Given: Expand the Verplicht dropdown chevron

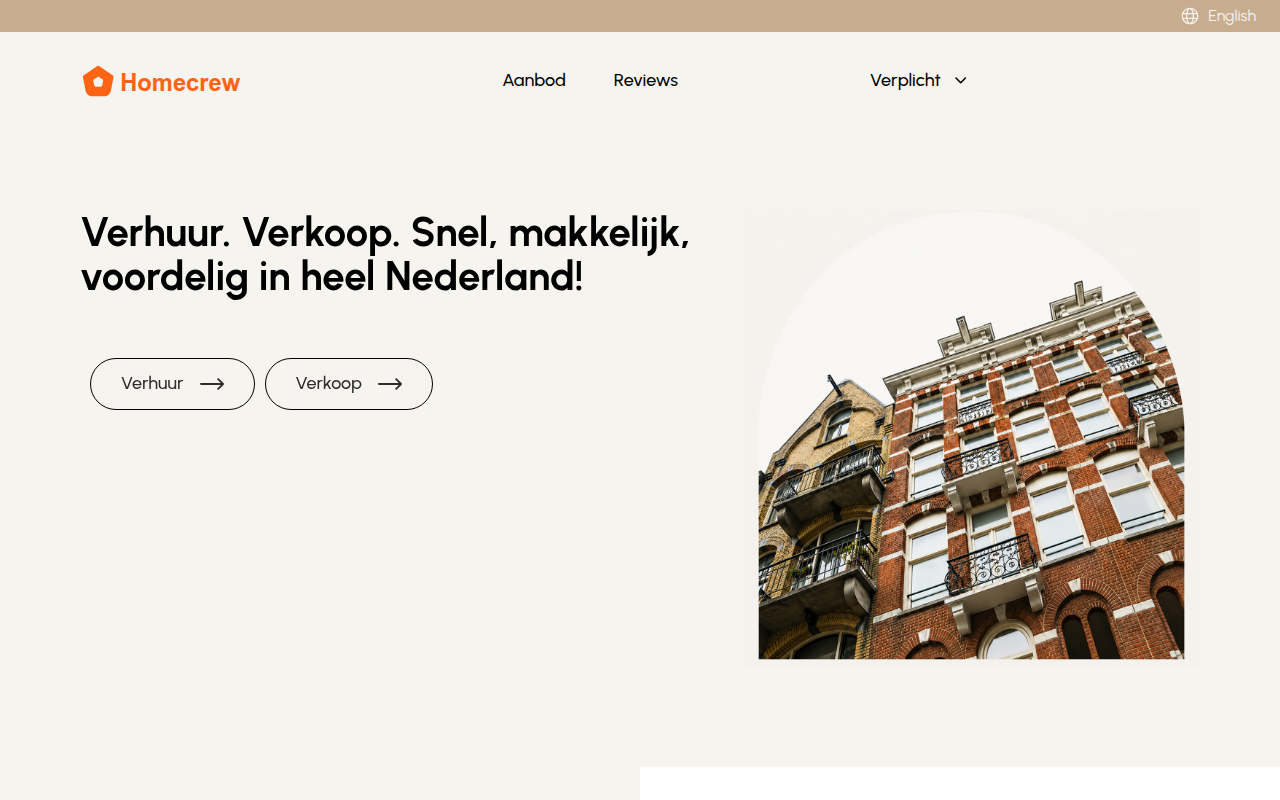Looking at the screenshot, I should pyautogui.click(x=961, y=80).
